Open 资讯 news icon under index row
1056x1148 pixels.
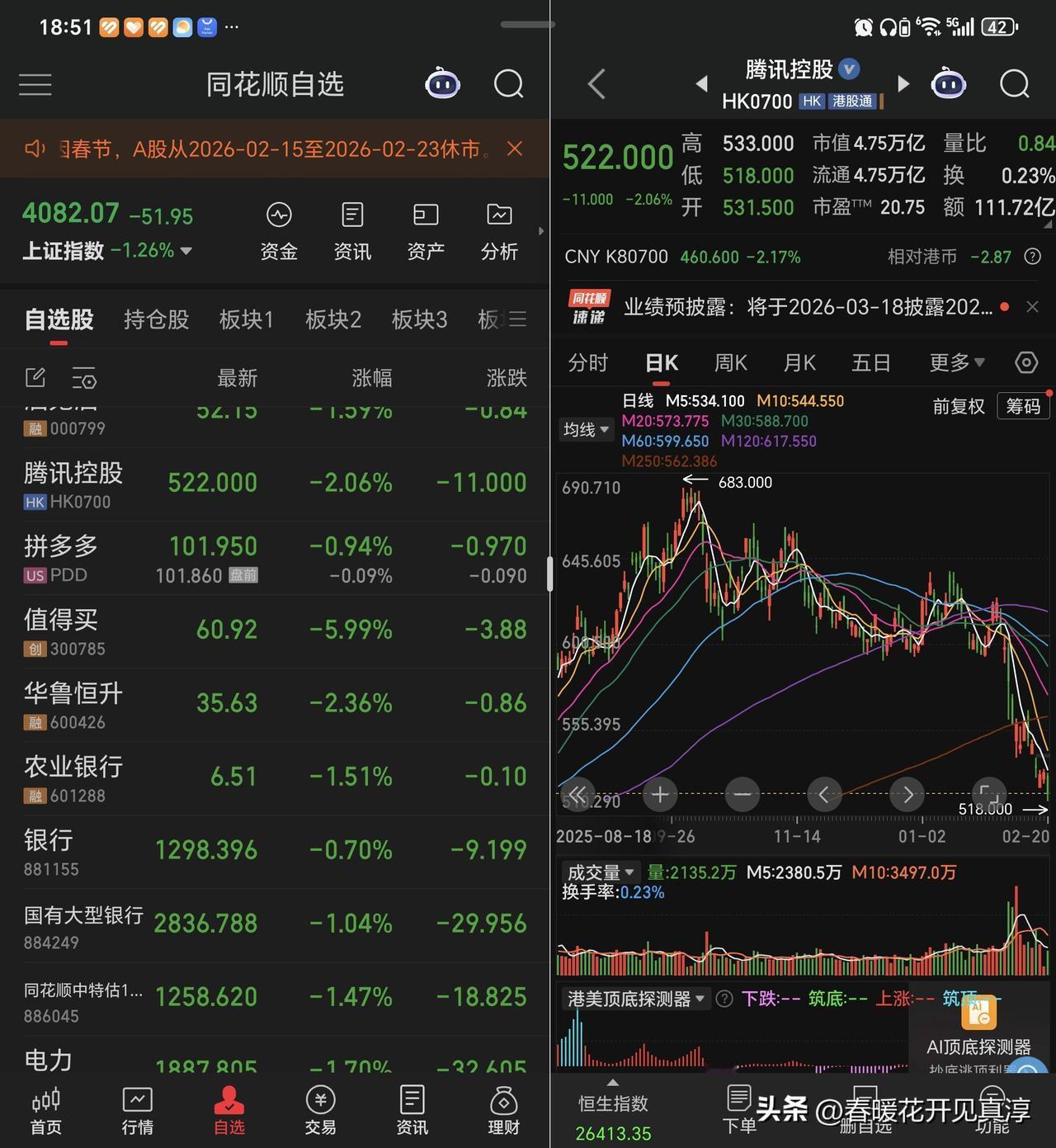pos(352,232)
